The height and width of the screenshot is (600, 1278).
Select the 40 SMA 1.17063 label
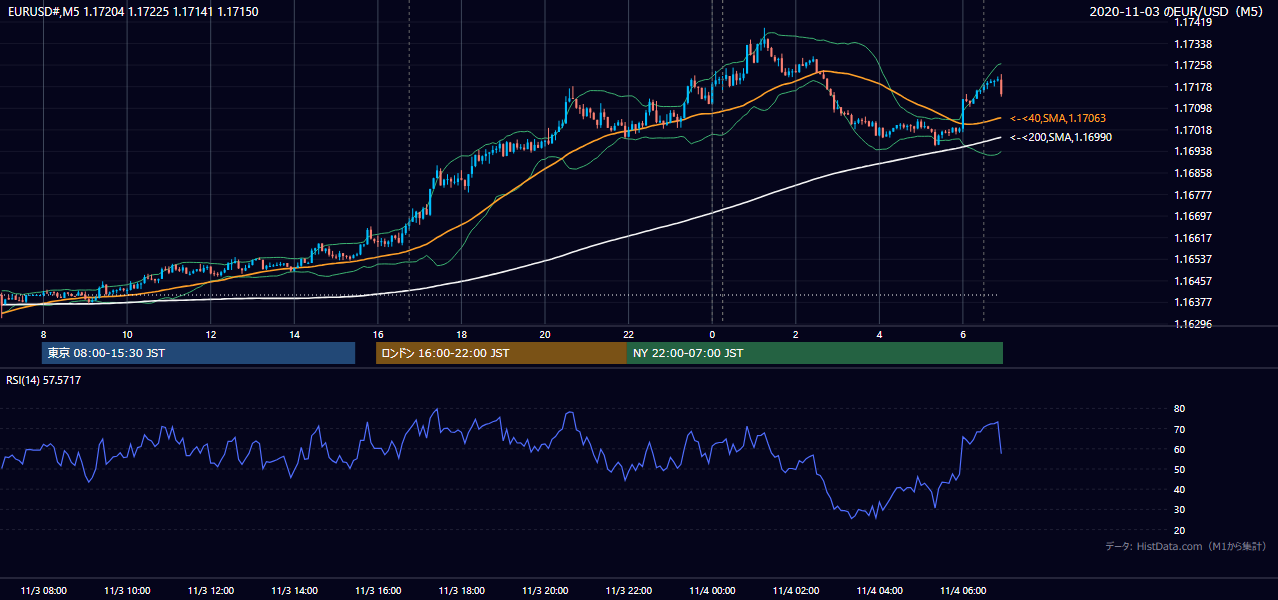point(1058,118)
